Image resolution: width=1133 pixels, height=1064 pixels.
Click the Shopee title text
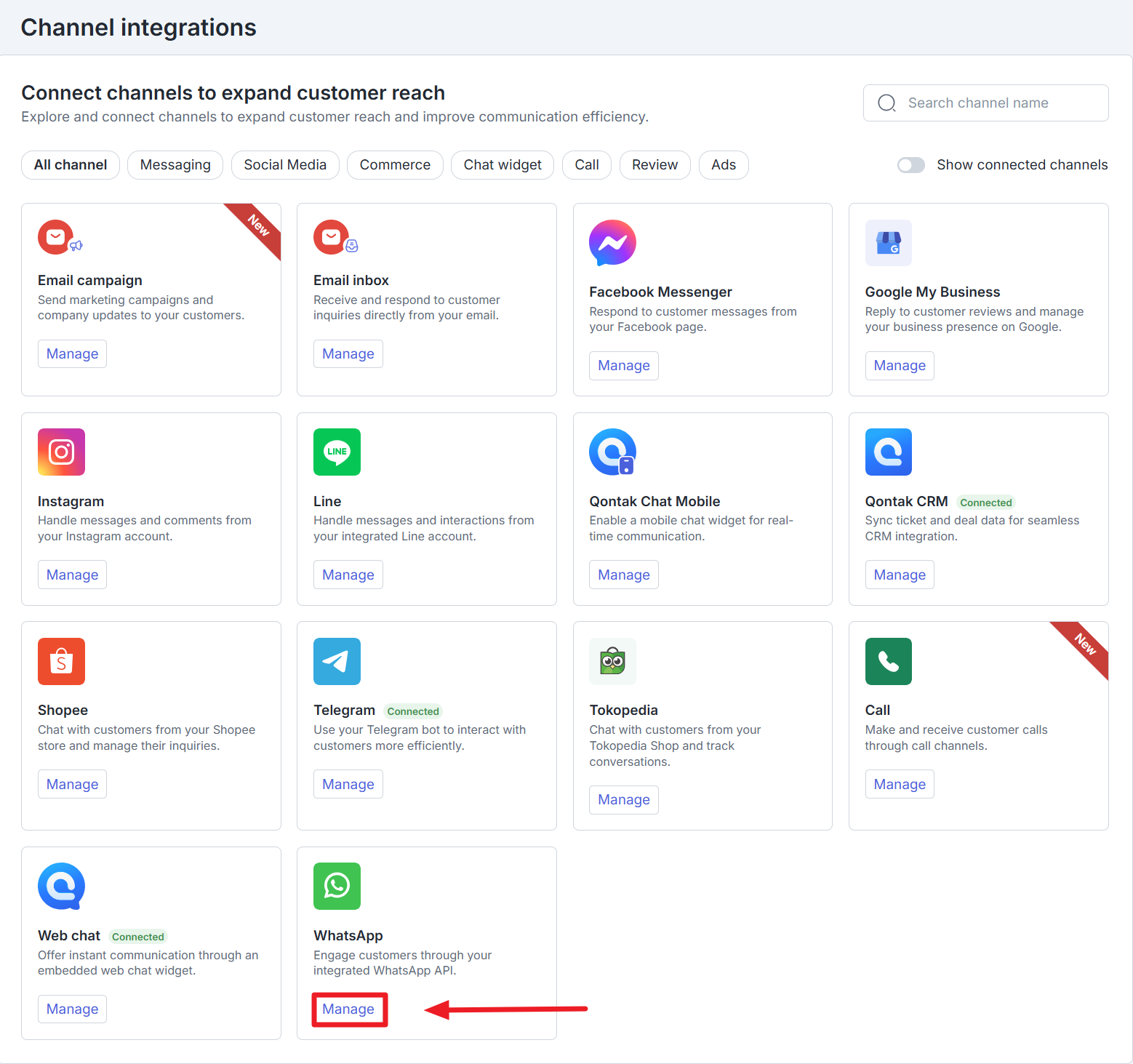pos(63,711)
